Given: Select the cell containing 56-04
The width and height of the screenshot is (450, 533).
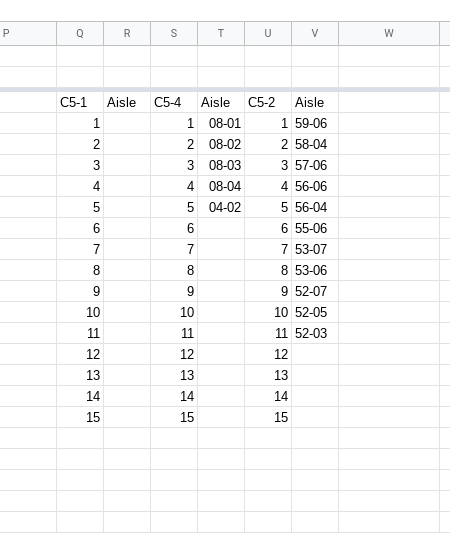Looking at the screenshot, I should [315, 207].
